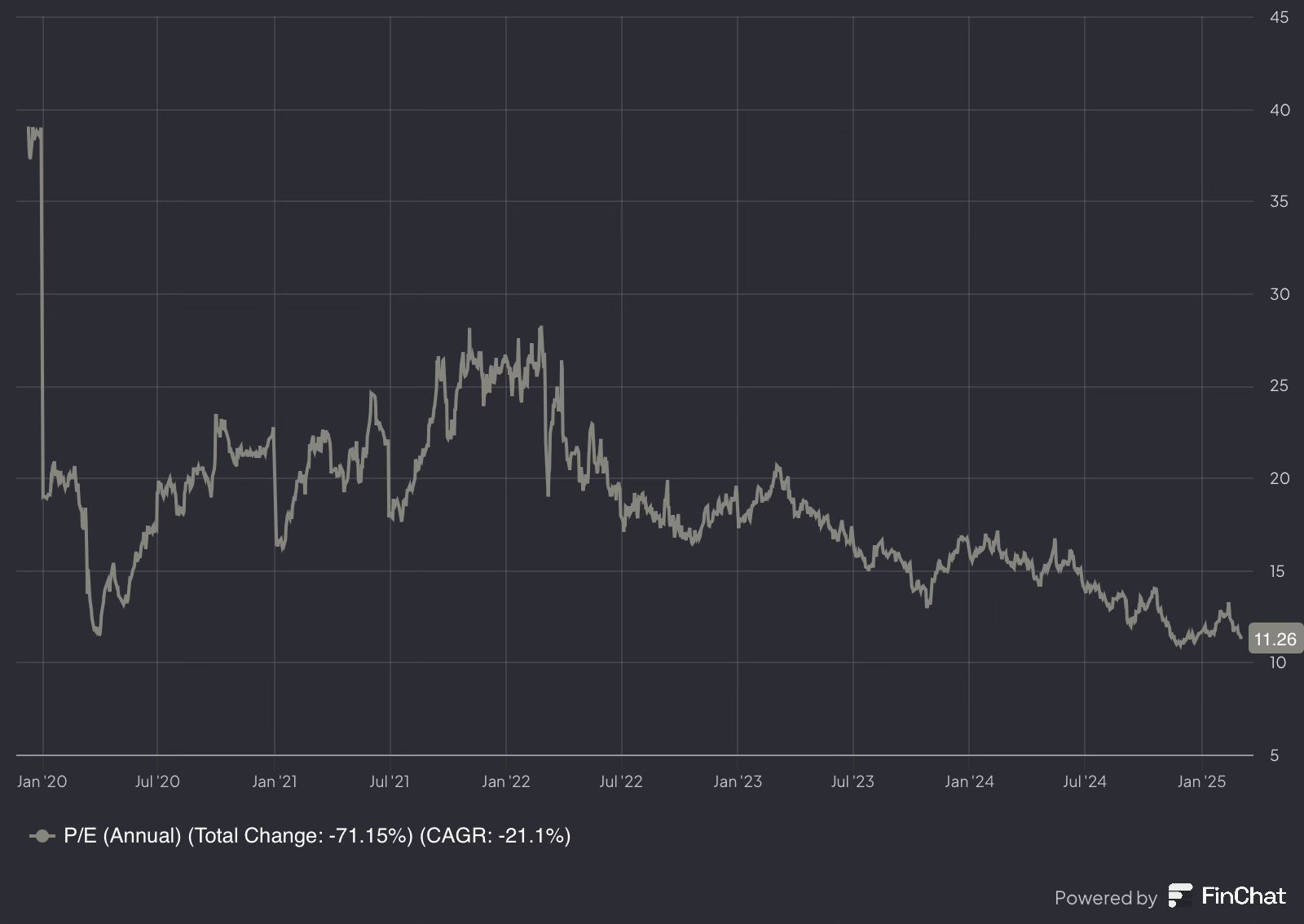Click the Jul '24 x-axis label
Image resolution: width=1304 pixels, height=924 pixels.
[x=1085, y=781]
